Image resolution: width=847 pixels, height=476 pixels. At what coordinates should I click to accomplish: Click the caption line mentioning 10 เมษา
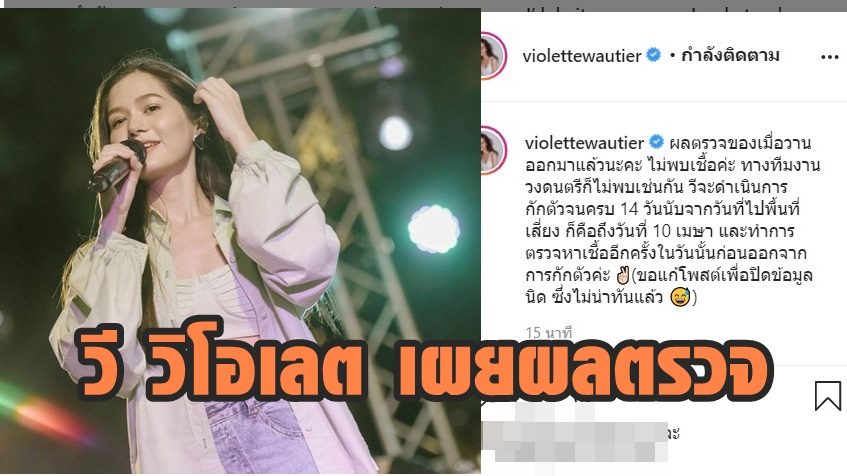[x=660, y=231]
